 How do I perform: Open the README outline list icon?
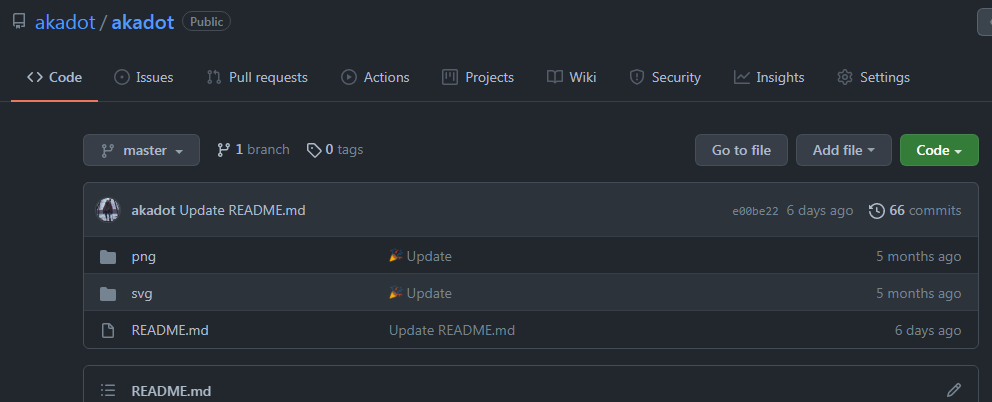point(108,391)
